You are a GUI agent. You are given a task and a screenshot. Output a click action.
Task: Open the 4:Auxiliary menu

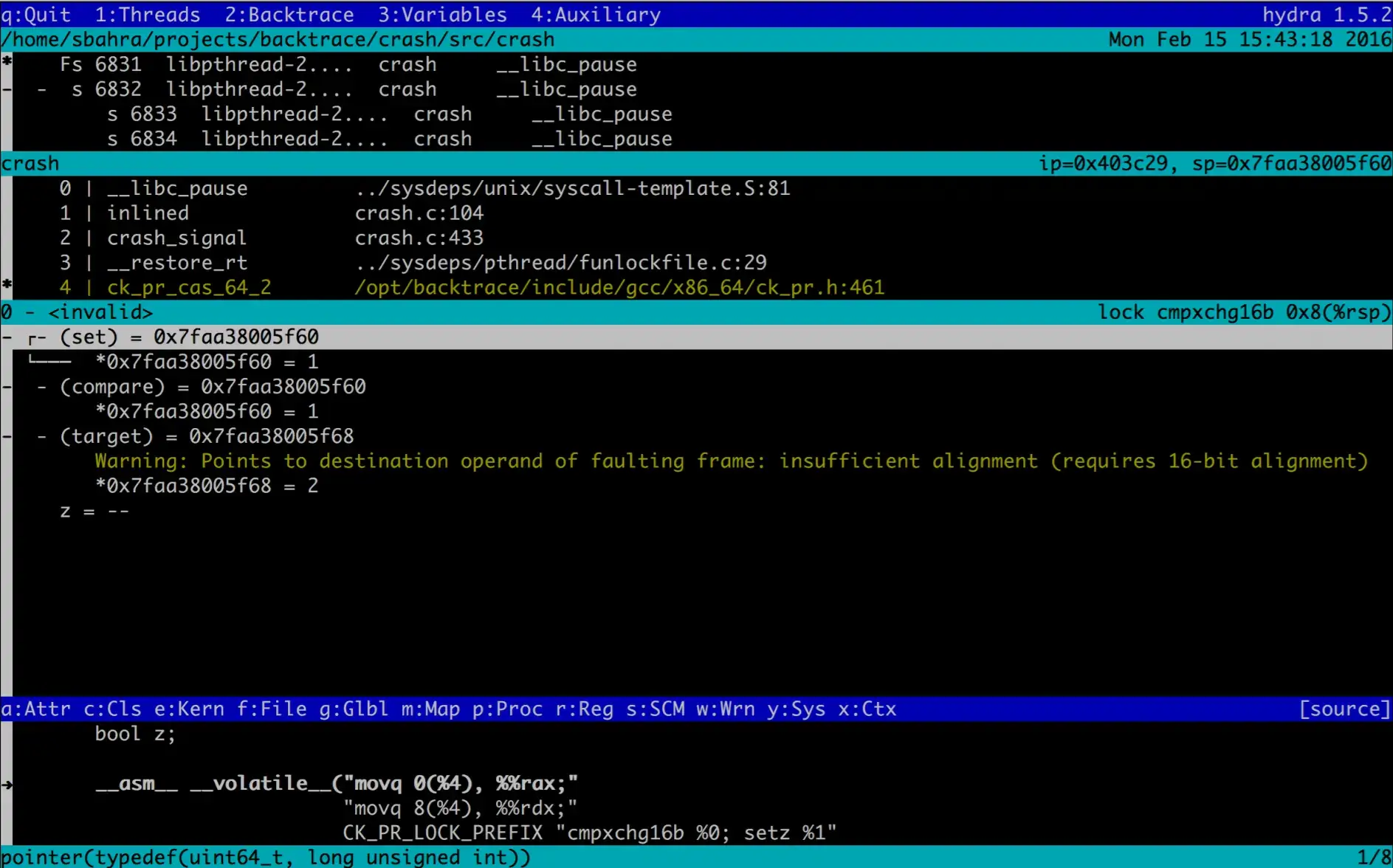click(596, 14)
